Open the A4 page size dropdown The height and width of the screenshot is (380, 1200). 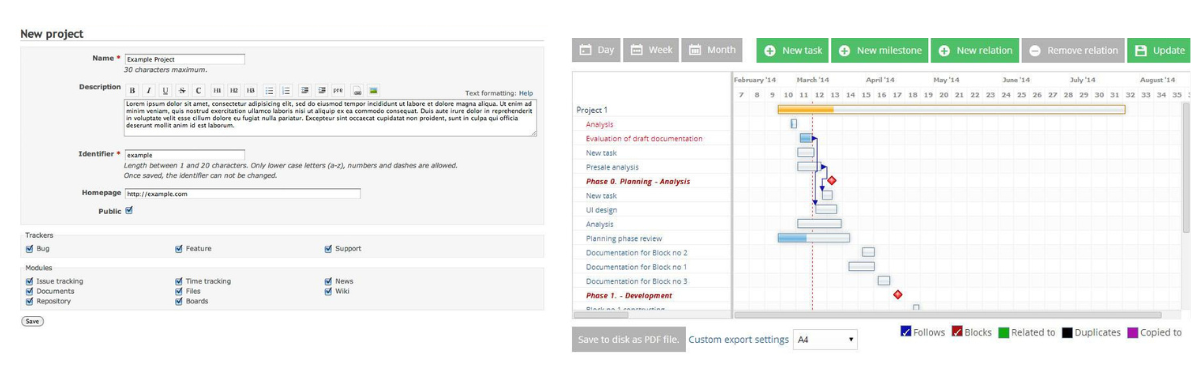(825, 340)
